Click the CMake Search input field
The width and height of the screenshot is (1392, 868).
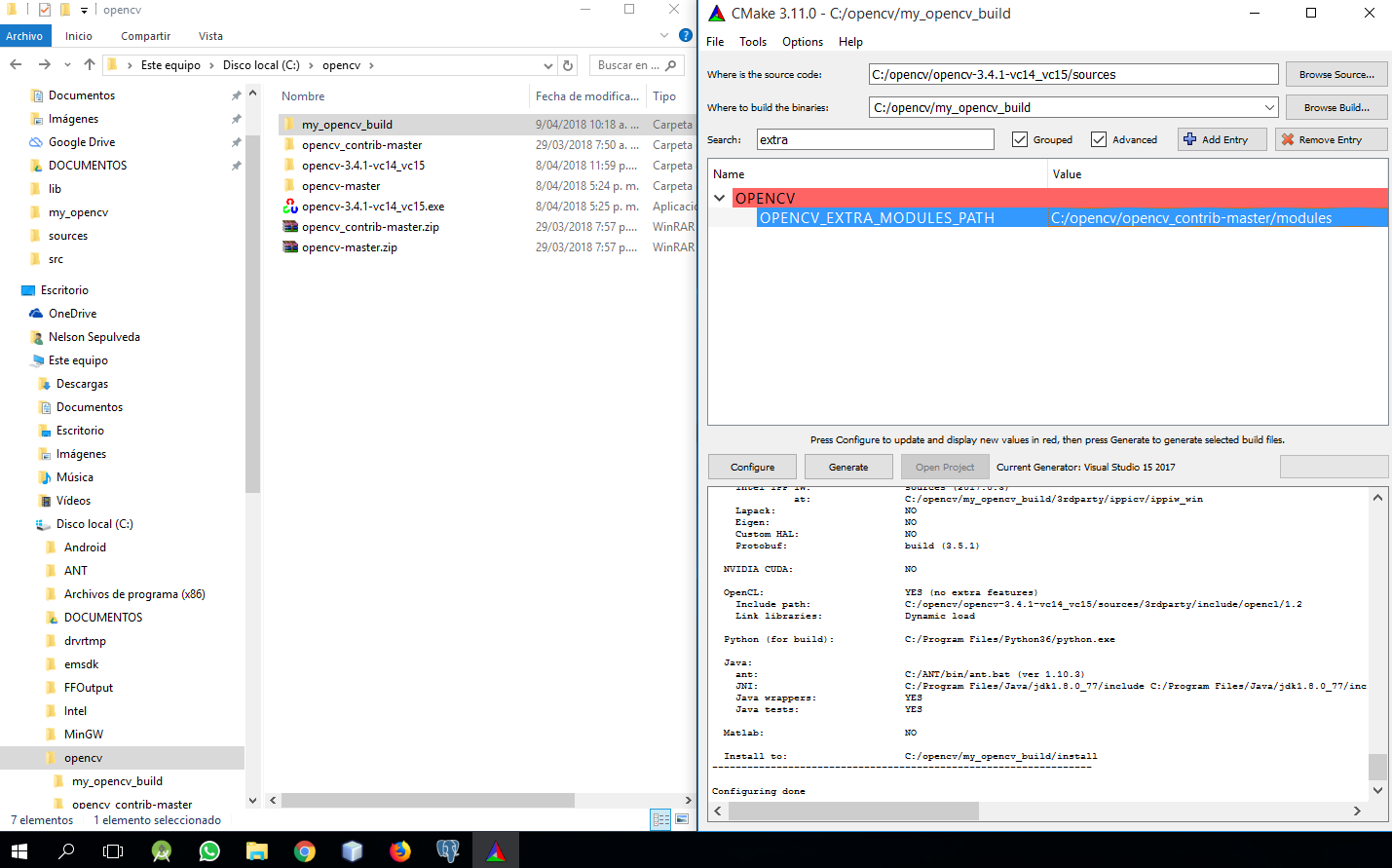(x=876, y=139)
